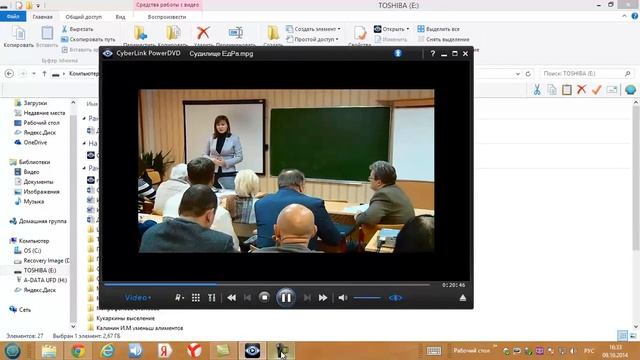This screenshot has height=360, width=640.
Task: Click the CyberLink PowerDVD eye logo
Action: [108, 53]
